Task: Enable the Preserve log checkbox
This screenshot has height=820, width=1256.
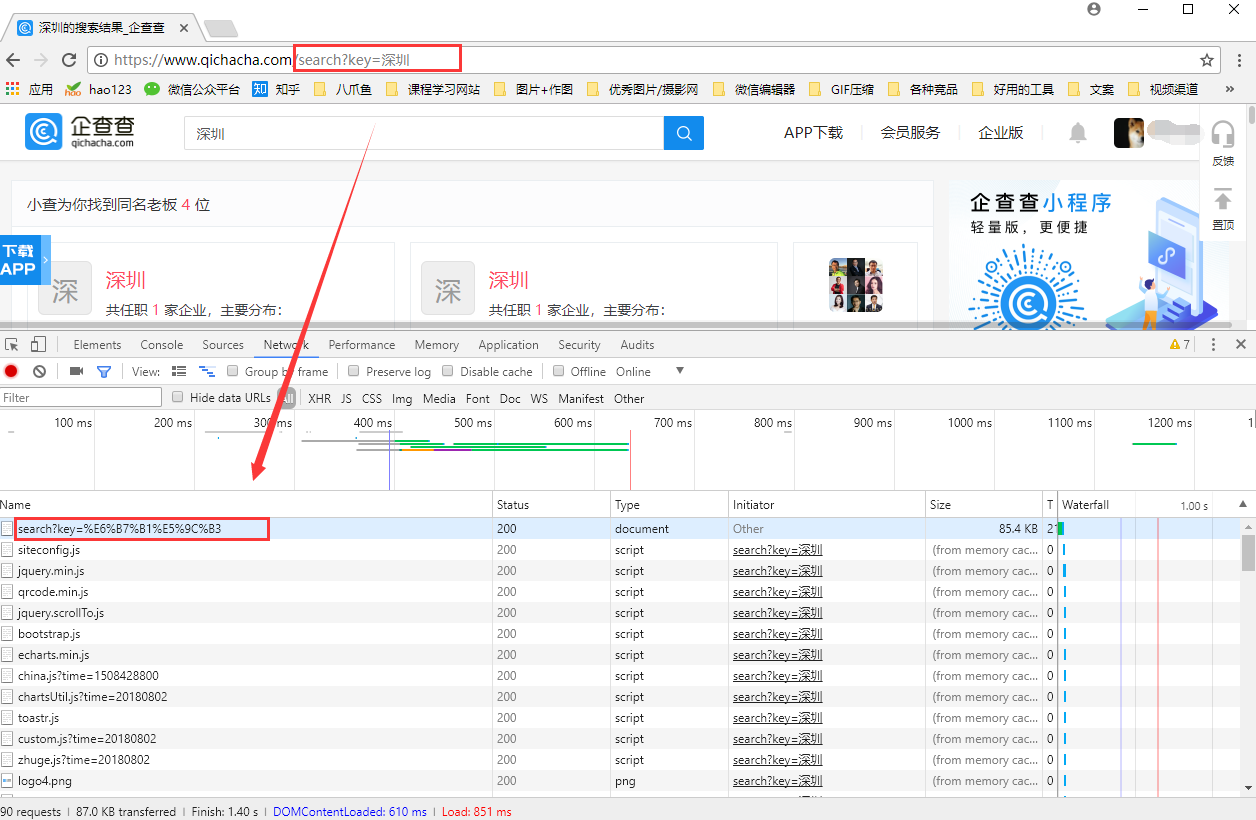Action: (354, 371)
